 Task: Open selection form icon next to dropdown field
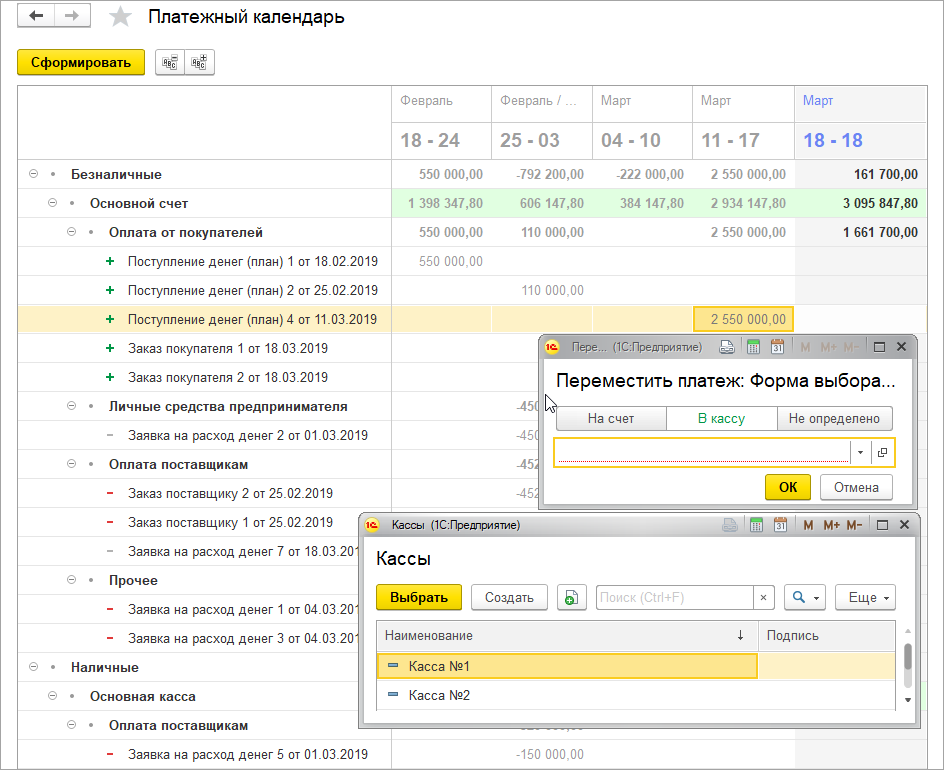(x=883, y=452)
